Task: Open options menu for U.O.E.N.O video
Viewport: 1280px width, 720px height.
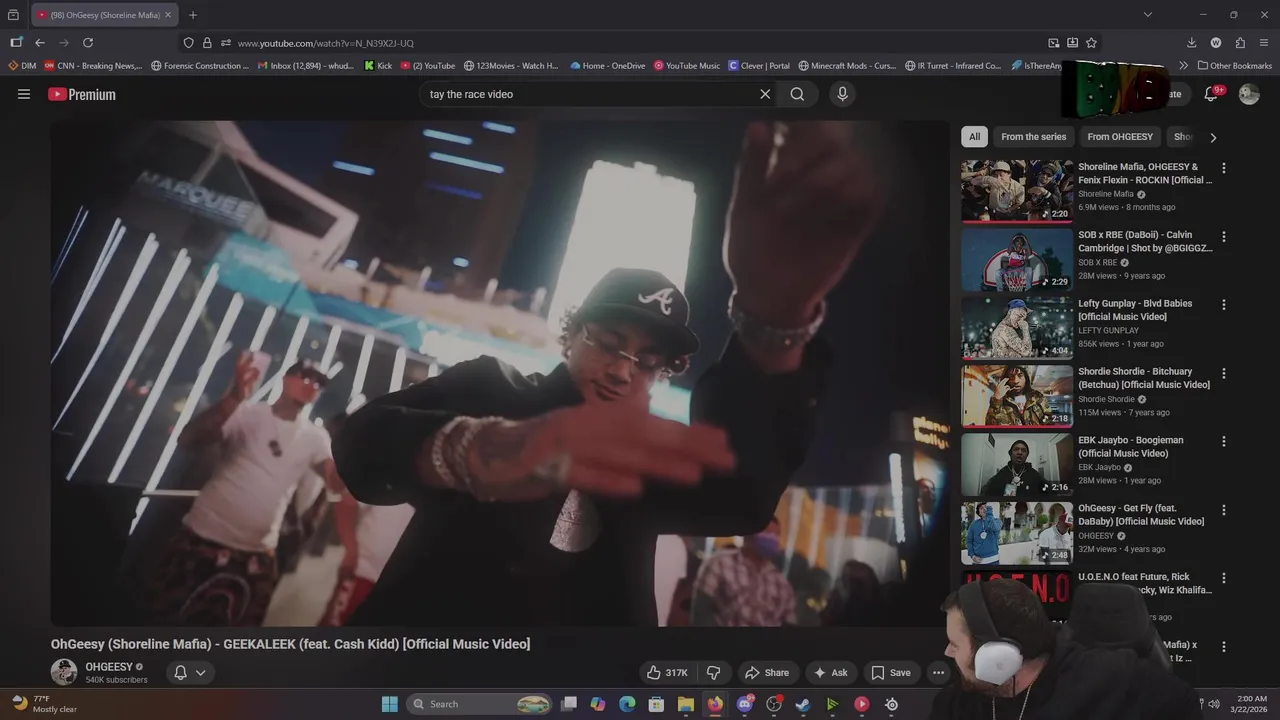Action: point(1223,578)
